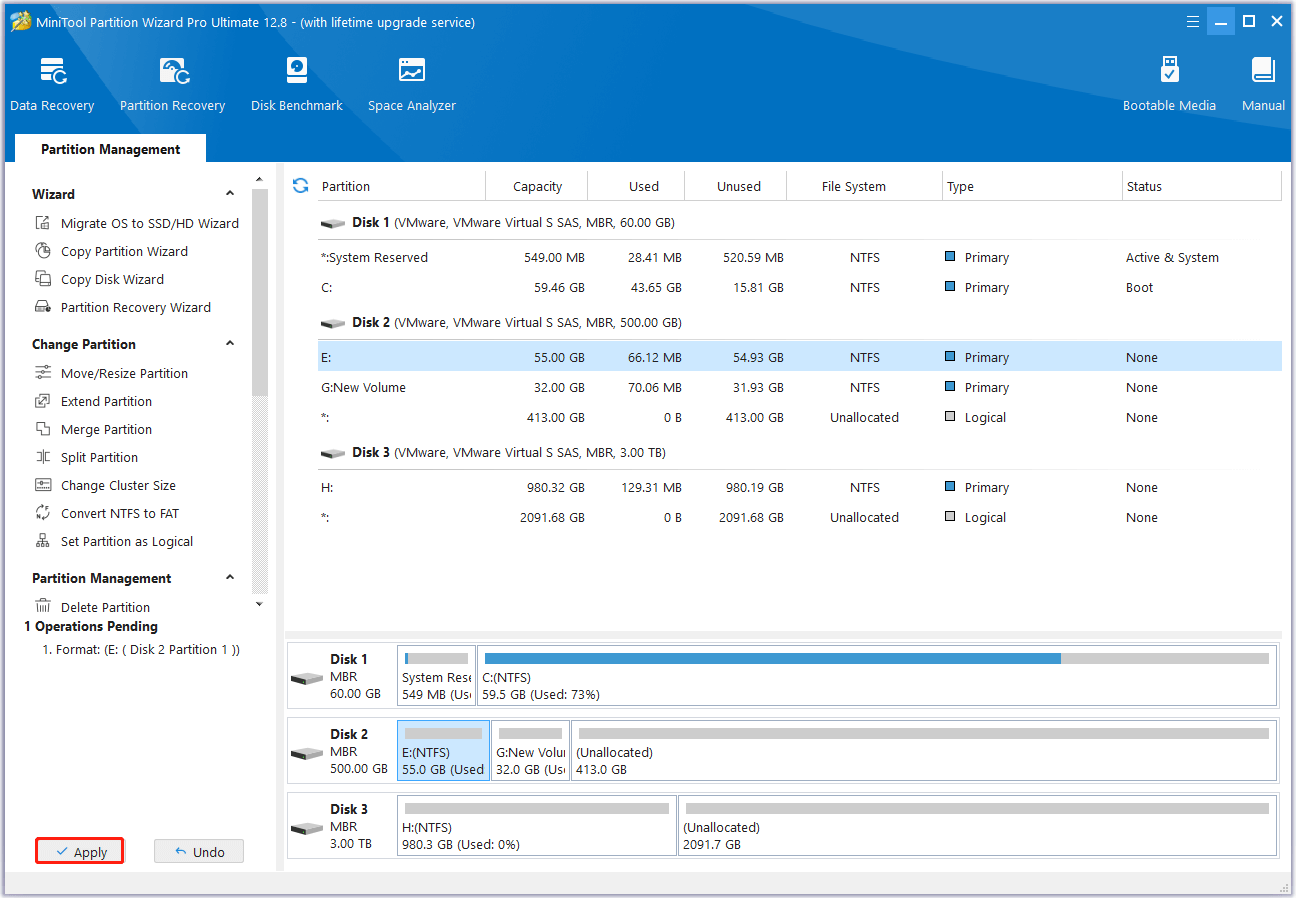Viewport: 1296px width, 898px height.
Task: Open the Manual
Action: click(1263, 84)
